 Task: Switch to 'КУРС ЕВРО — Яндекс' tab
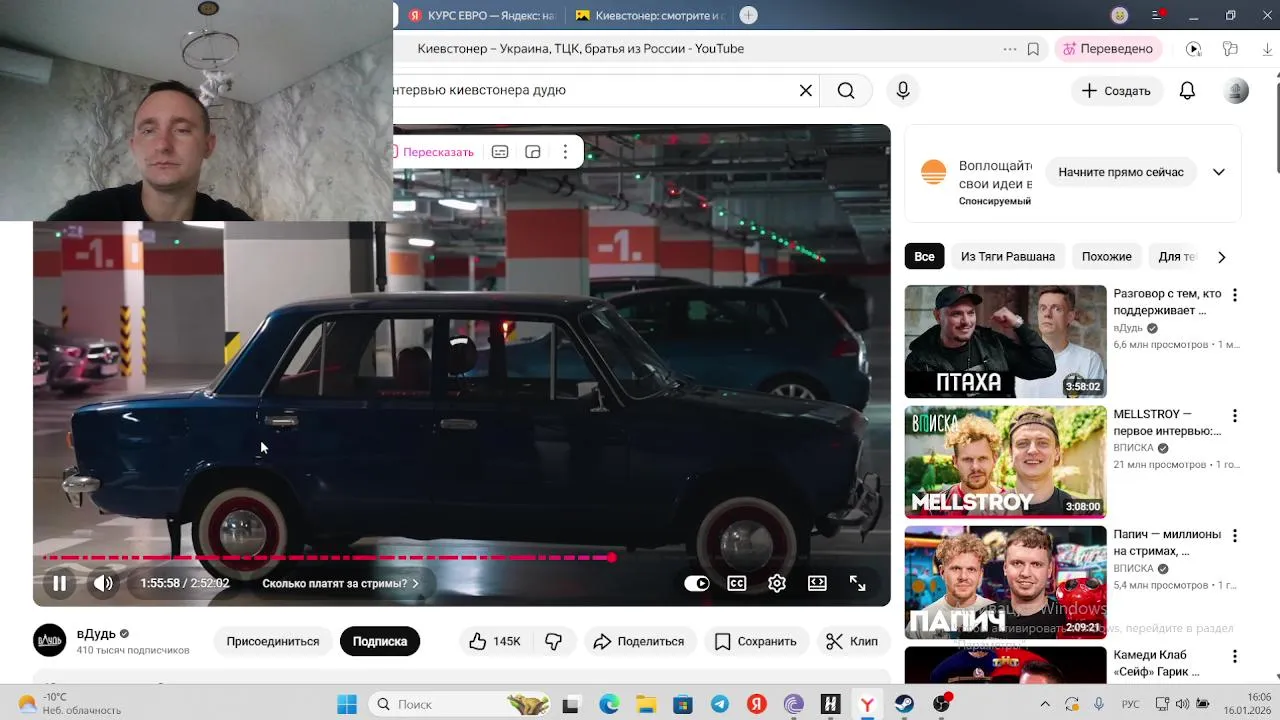[482, 15]
